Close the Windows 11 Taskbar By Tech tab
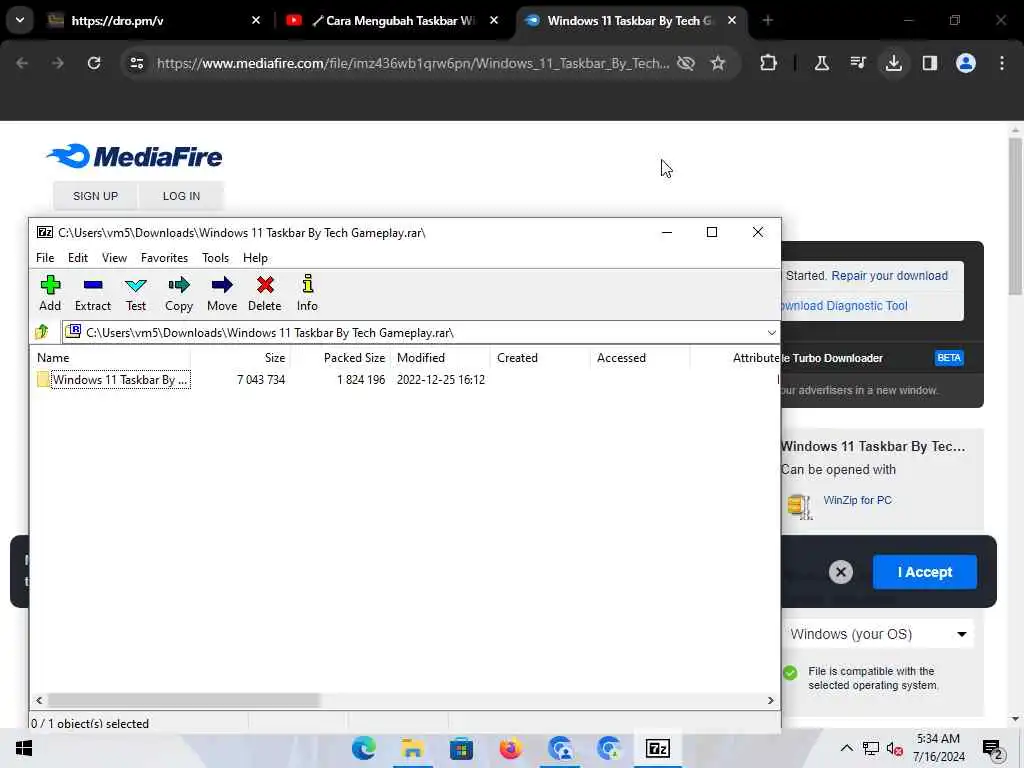Image resolution: width=1024 pixels, height=768 pixels. coord(732,20)
